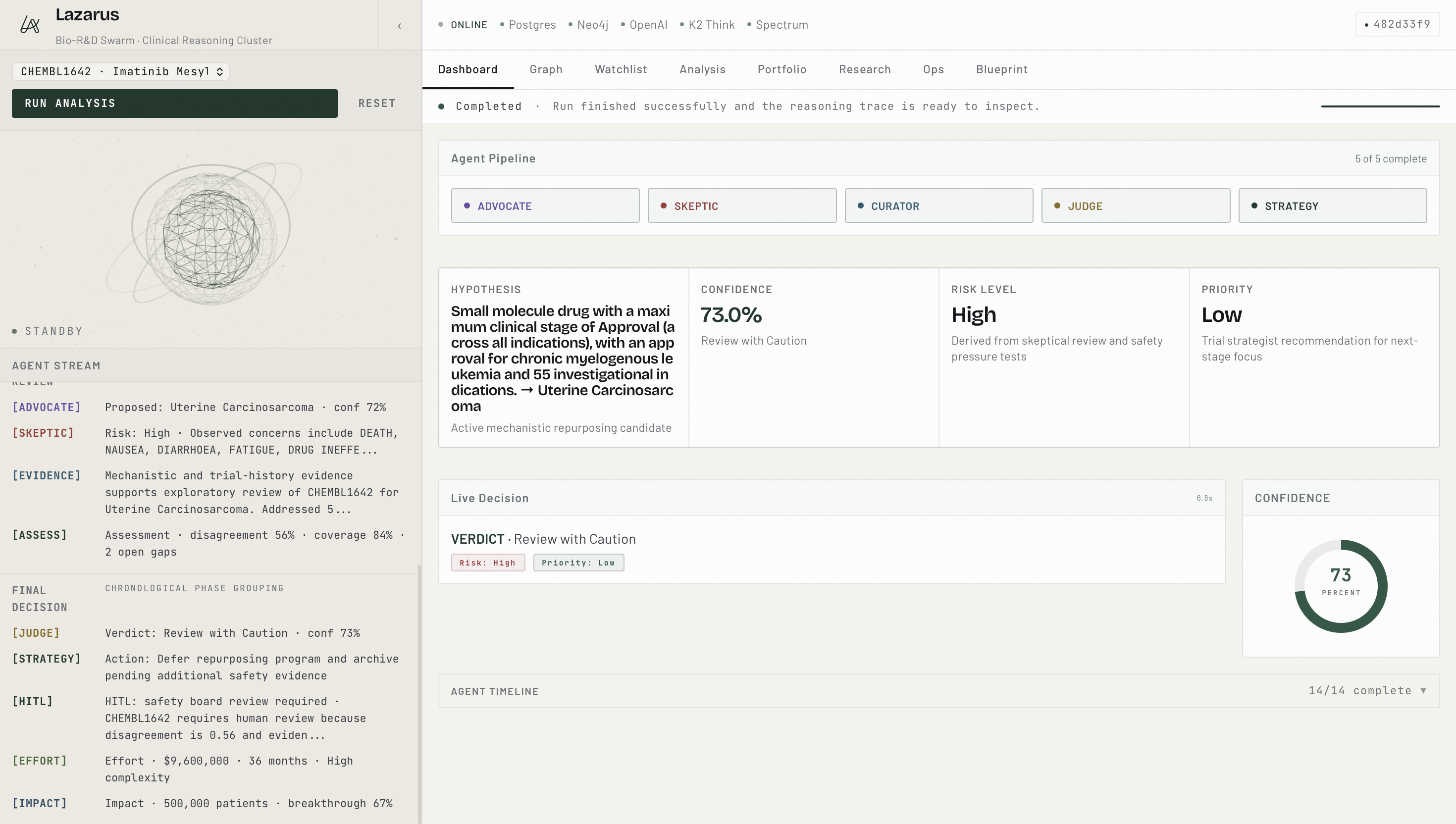
Task: Switch to the Graph tab
Action: pos(546,69)
